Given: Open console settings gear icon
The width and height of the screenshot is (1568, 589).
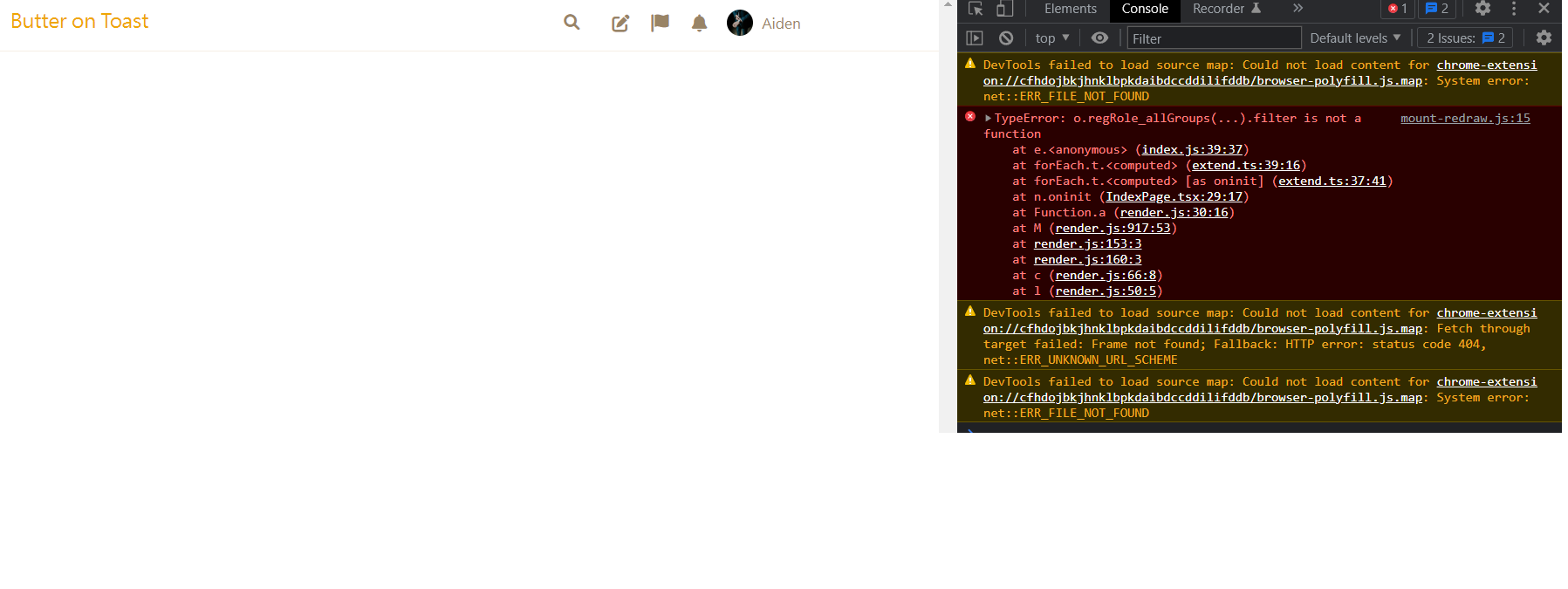Looking at the screenshot, I should 1544,38.
